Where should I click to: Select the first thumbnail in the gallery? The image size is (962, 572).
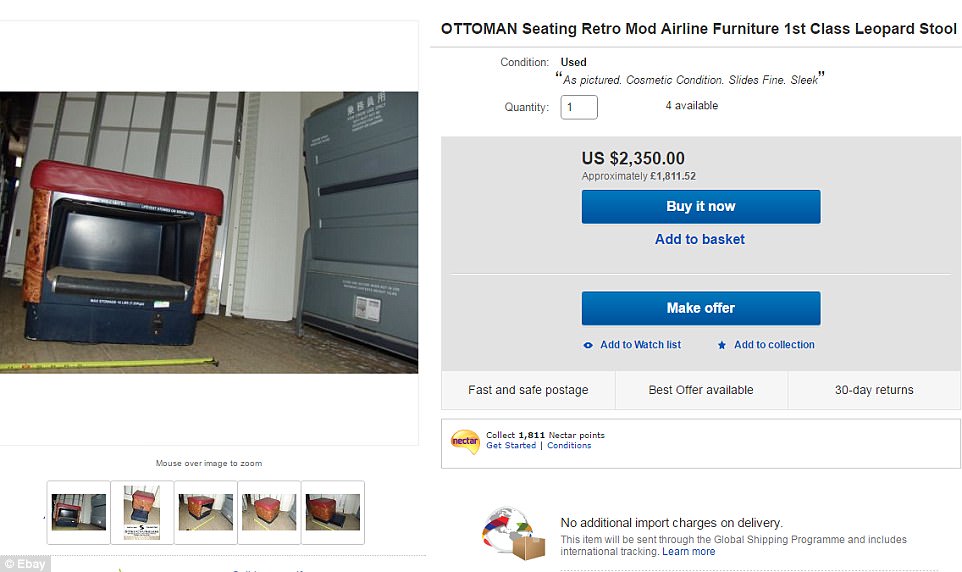[x=79, y=512]
